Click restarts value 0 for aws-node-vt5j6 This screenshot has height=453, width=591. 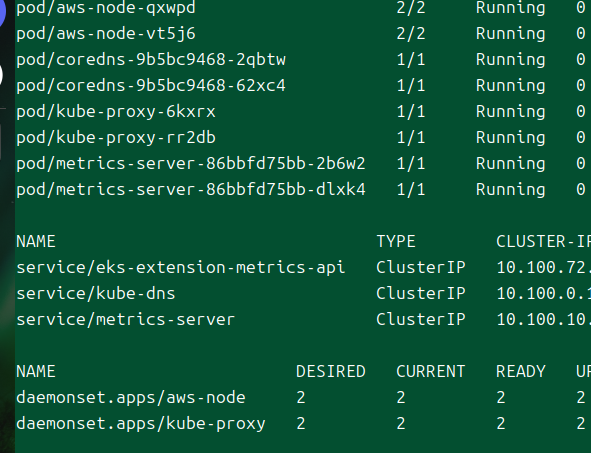pos(581,34)
